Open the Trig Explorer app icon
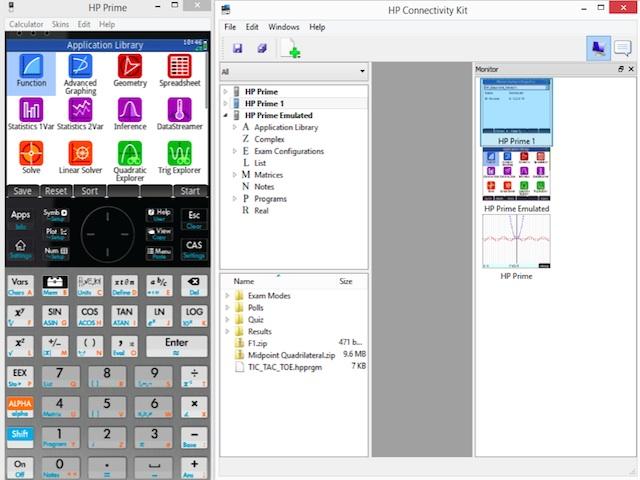This screenshot has height=480, width=640. [180, 158]
